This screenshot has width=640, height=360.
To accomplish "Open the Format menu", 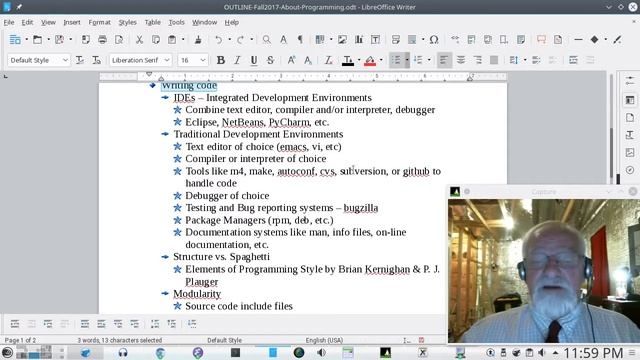I will tap(99, 22).
